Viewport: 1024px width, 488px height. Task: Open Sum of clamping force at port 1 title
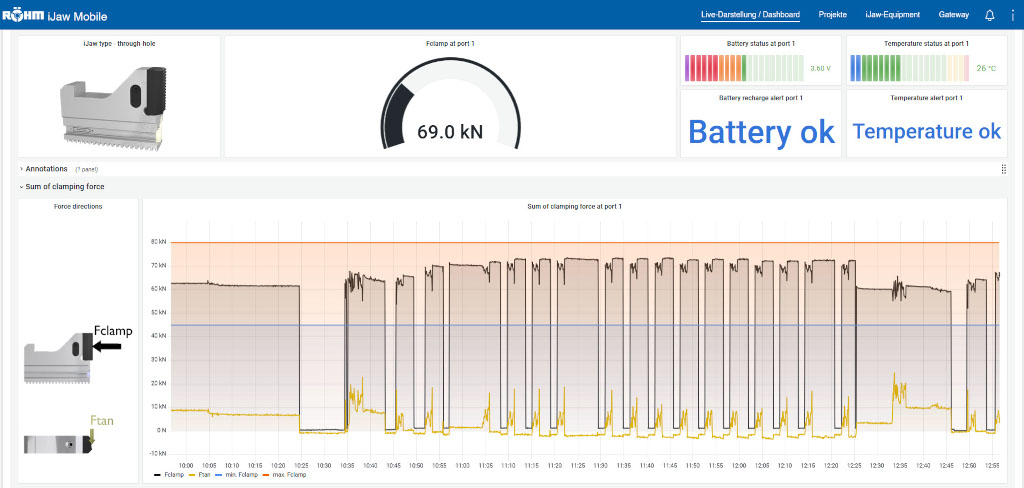pyautogui.click(x=574, y=206)
